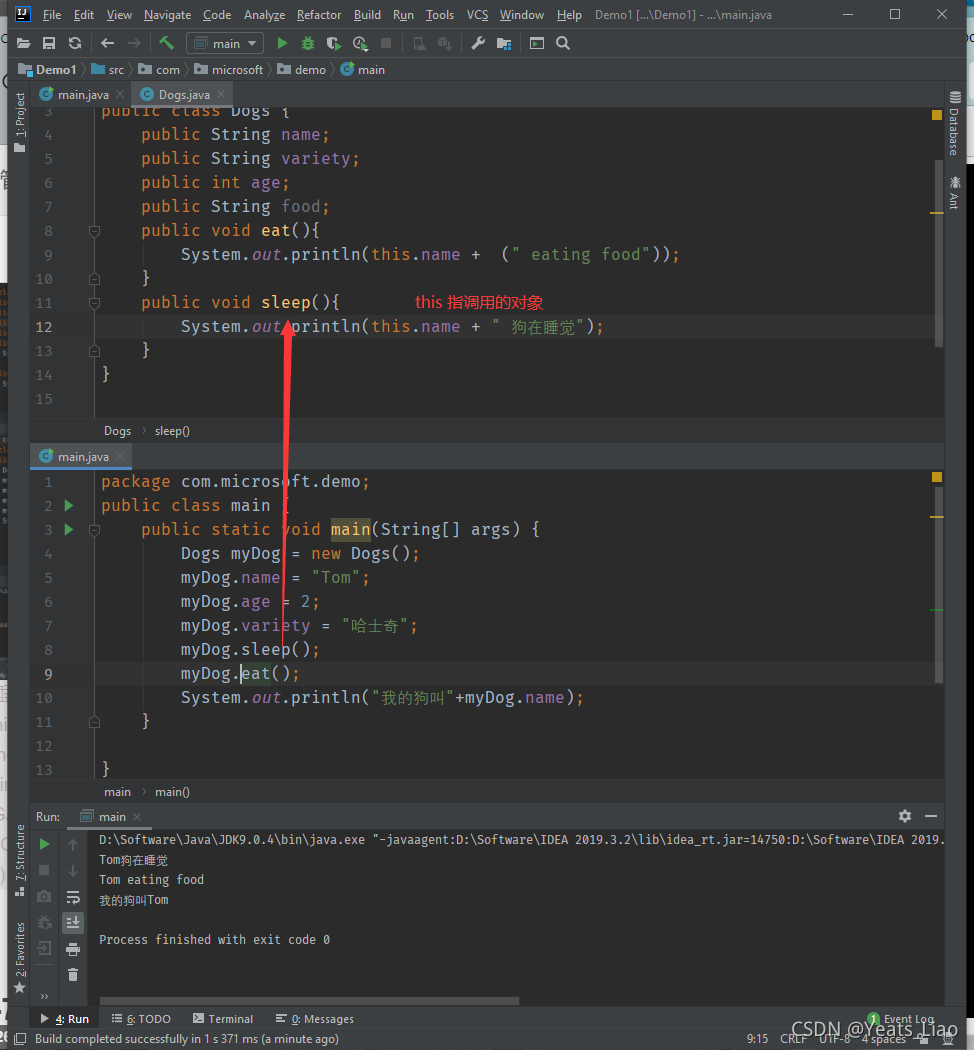Toggle the 4: Run bottom tool window tab

[x=65, y=1019]
